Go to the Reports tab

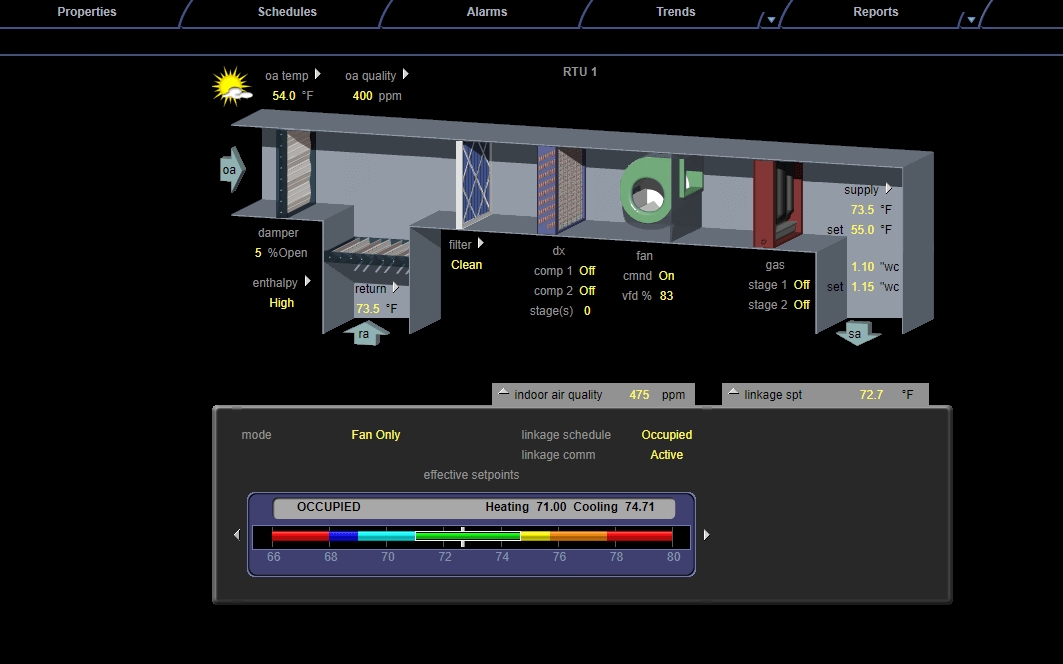[x=875, y=12]
